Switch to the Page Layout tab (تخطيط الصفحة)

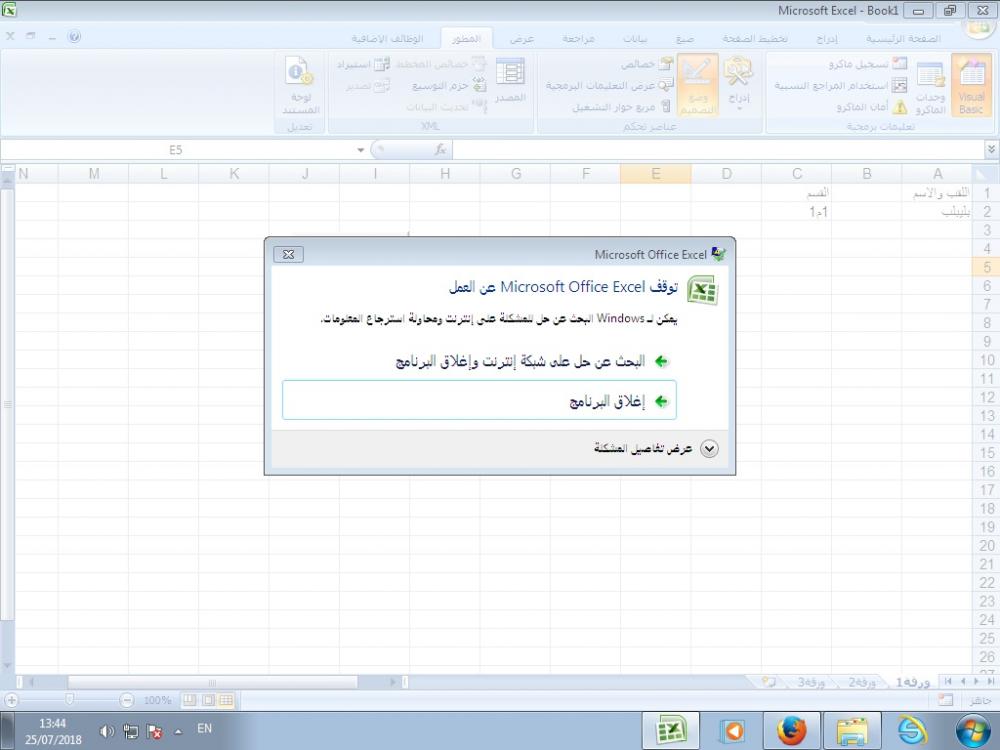pyautogui.click(x=755, y=39)
